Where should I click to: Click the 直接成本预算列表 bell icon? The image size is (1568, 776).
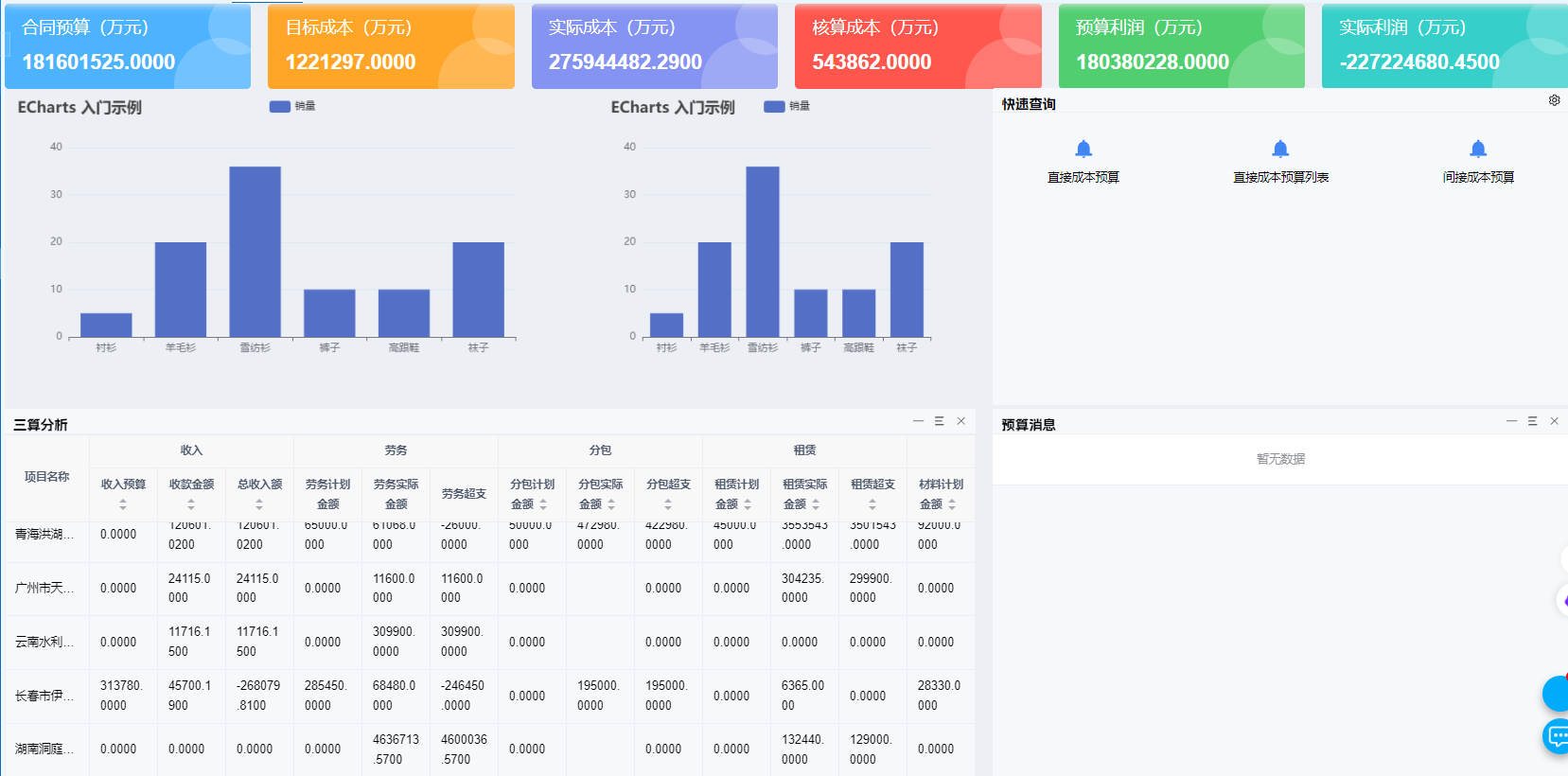(1280, 149)
